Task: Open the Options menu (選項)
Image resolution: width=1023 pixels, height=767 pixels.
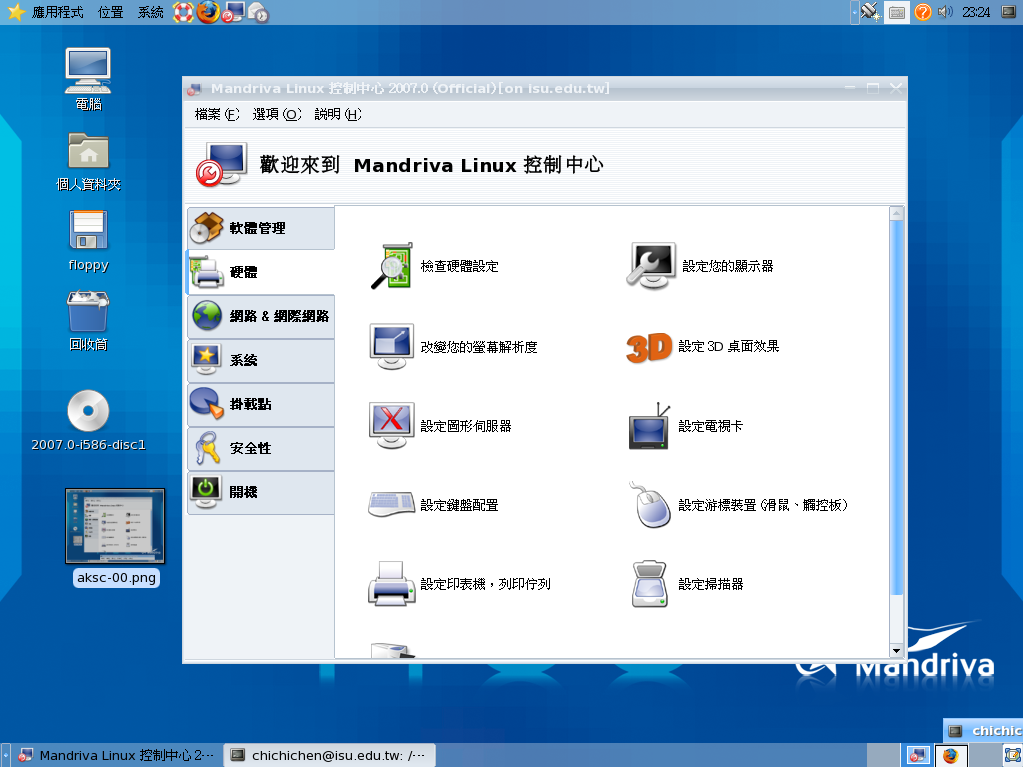Action: [x=276, y=115]
